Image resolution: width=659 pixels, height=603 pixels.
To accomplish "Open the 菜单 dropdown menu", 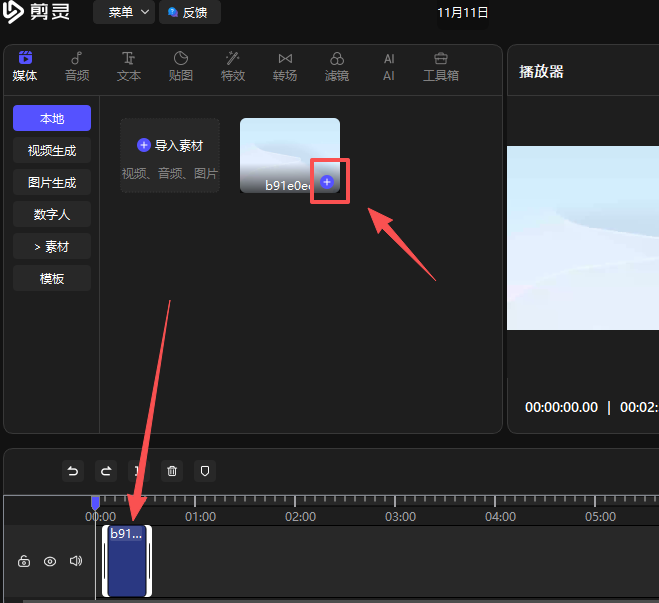I will [x=124, y=13].
